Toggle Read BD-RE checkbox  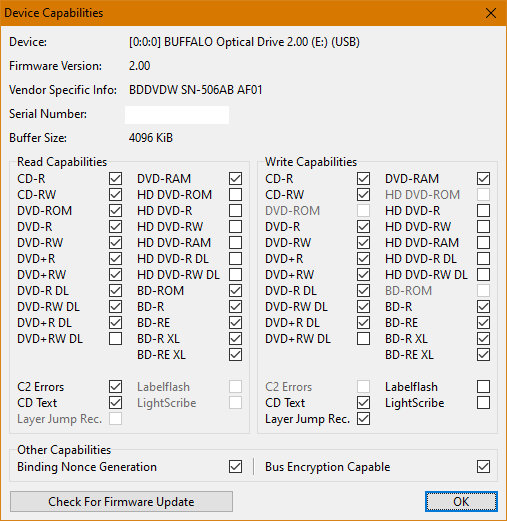pos(235,323)
